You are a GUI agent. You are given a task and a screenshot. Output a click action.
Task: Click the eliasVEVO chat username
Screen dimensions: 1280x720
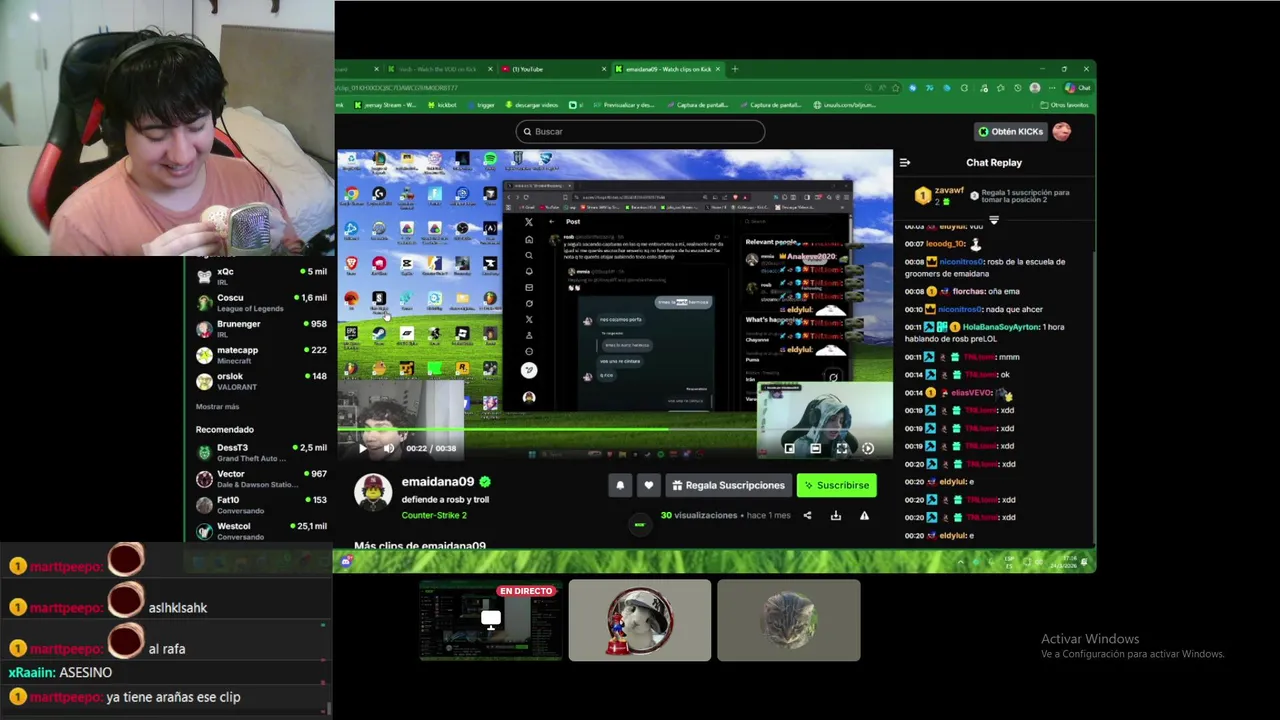click(x=969, y=393)
